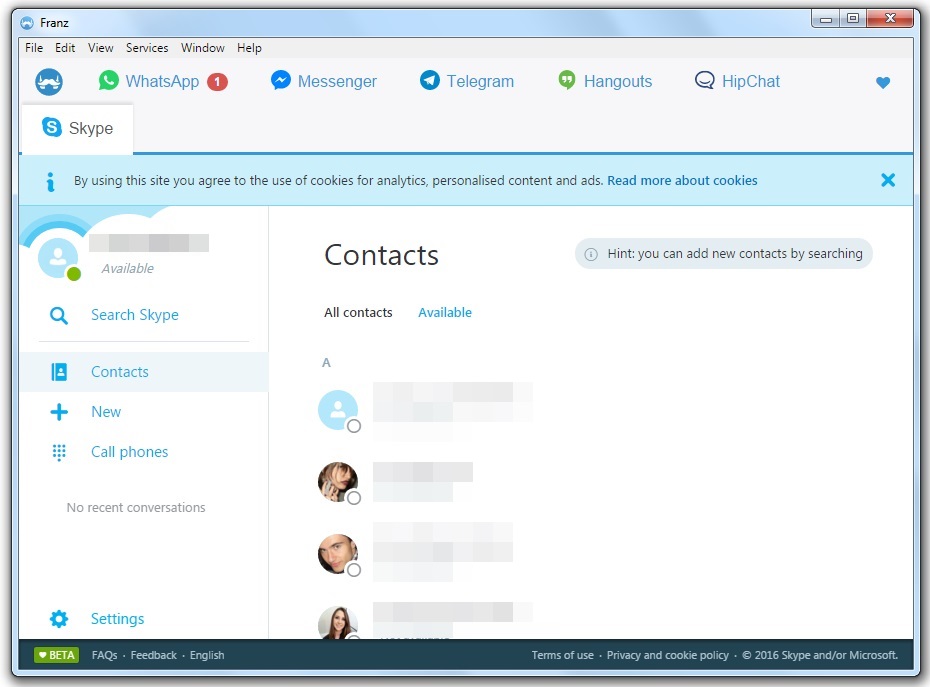Screen dimensions: 930x687
Task: Change language via English link
Action: pos(207,655)
